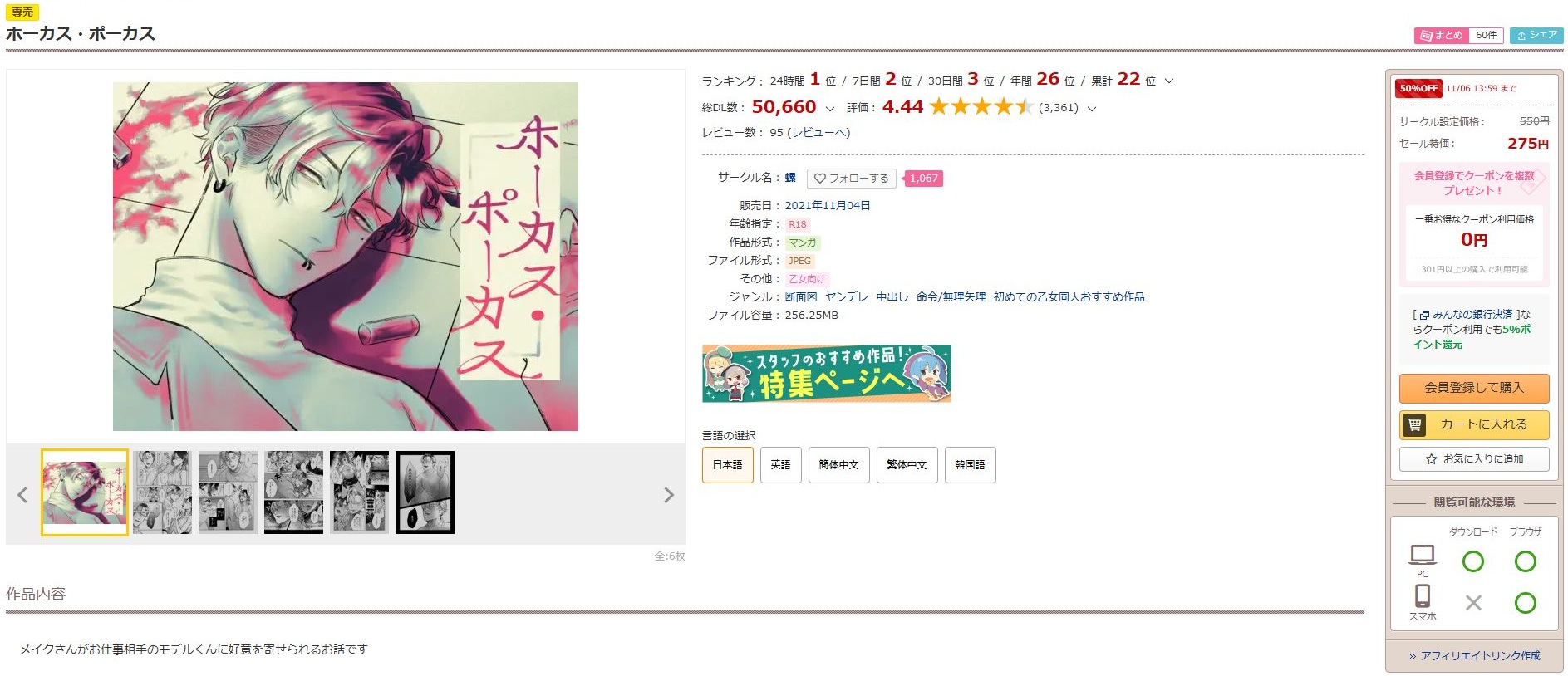
Task: Click the star favorite add button
Action: pyautogui.click(x=1474, y=459)
